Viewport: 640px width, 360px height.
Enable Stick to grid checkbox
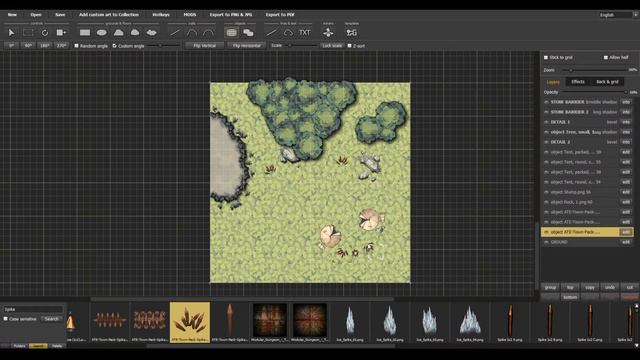click(546, 58)
